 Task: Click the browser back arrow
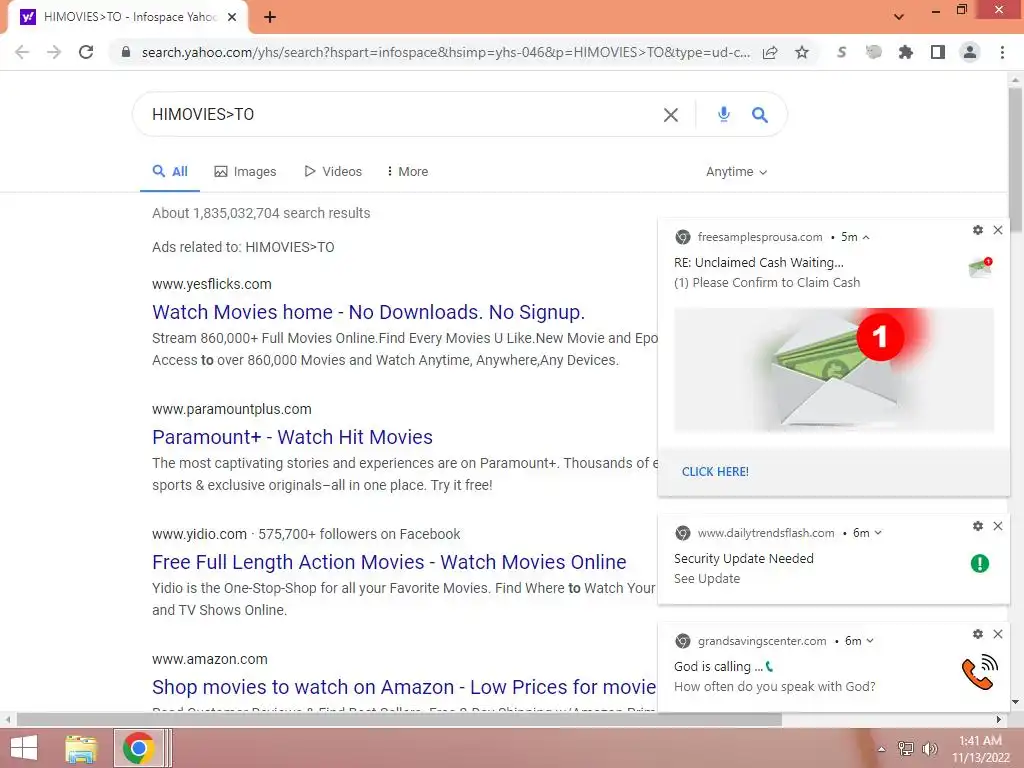point(22,52)
